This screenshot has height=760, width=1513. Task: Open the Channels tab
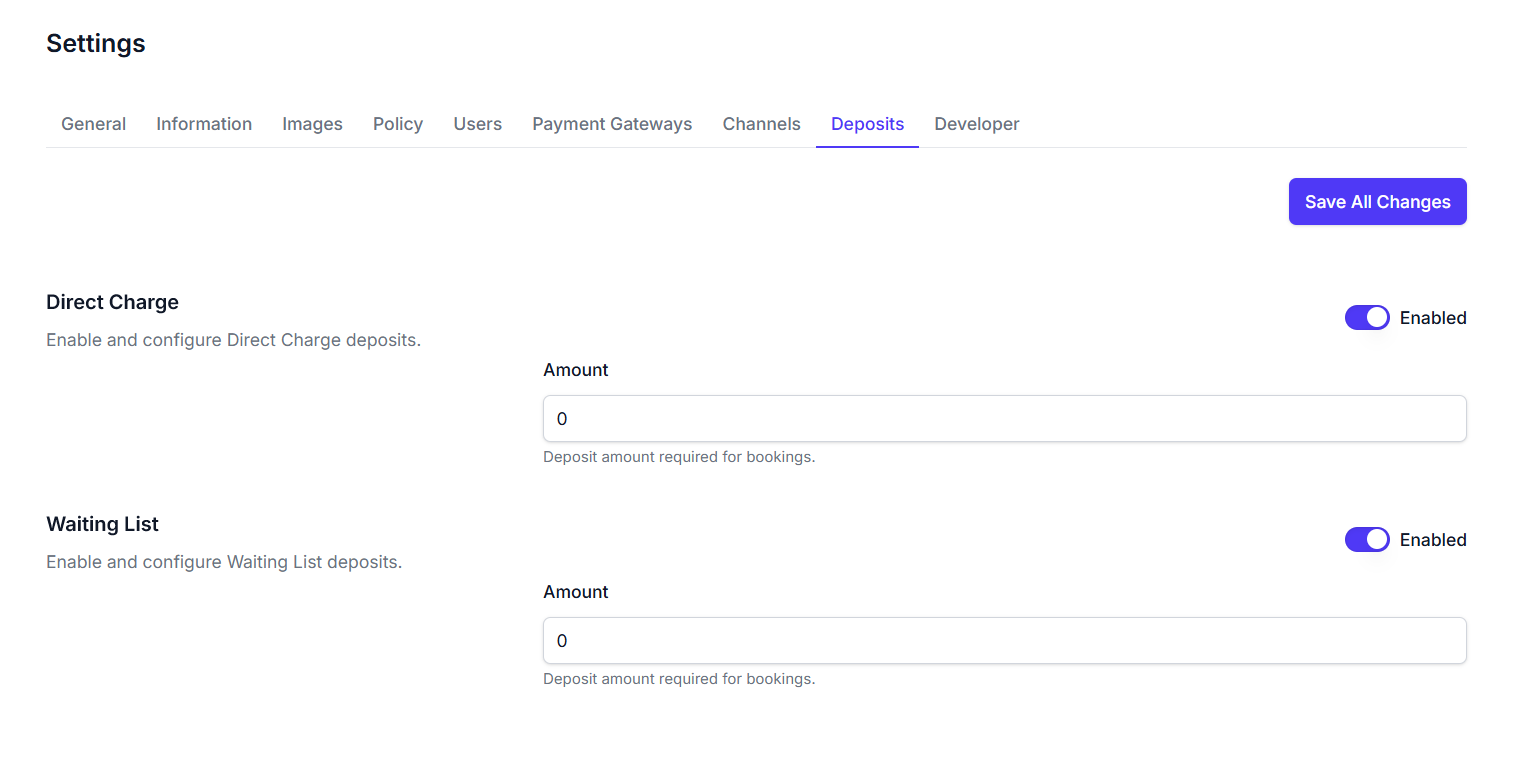[761, 124]
